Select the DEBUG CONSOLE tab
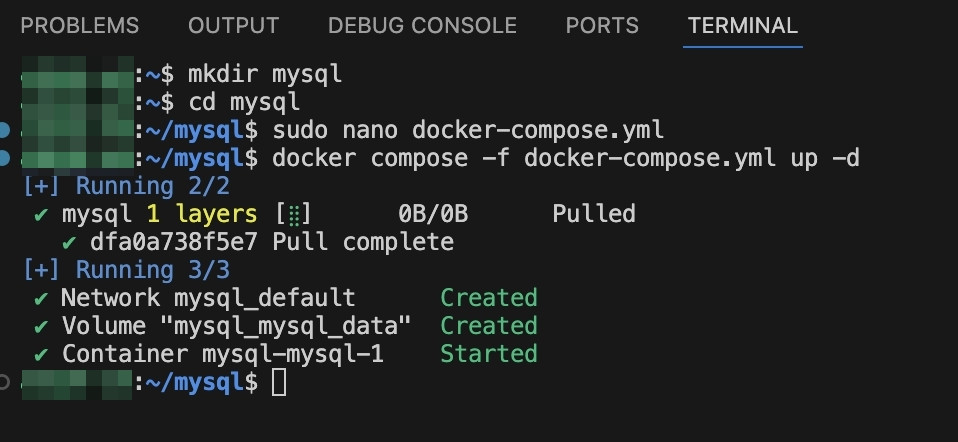Viewport: 958px width, 442px height. pos(422,26)
